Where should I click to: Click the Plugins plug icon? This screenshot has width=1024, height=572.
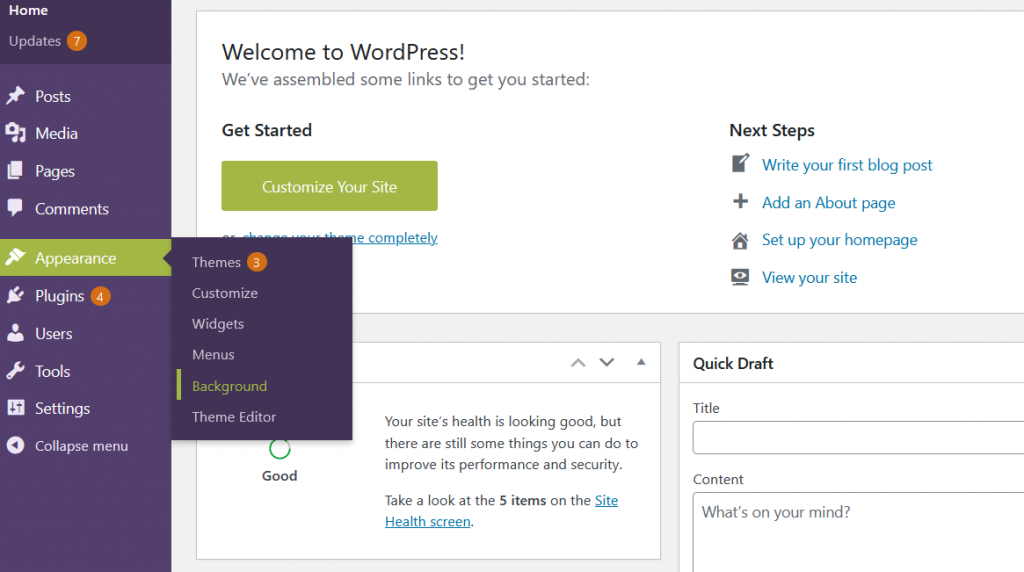click(x=16, y=295)
